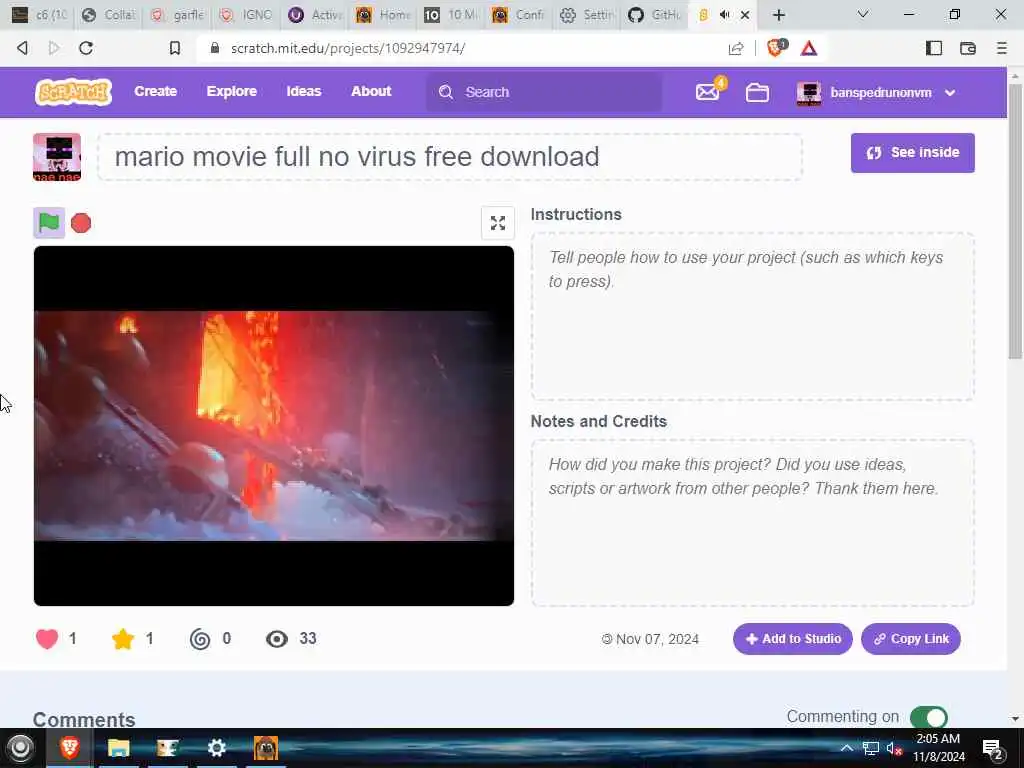This screenshot has width=1024, height=768.
Task: Switch to the Settin browser tab
Action: point(589,15)
